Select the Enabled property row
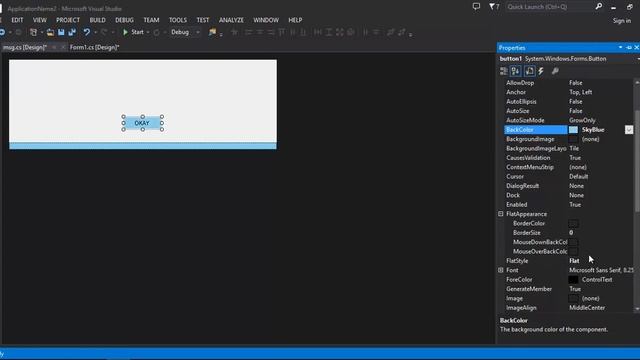Viewport: 640px width, 360px height. [x=569, y=205]
